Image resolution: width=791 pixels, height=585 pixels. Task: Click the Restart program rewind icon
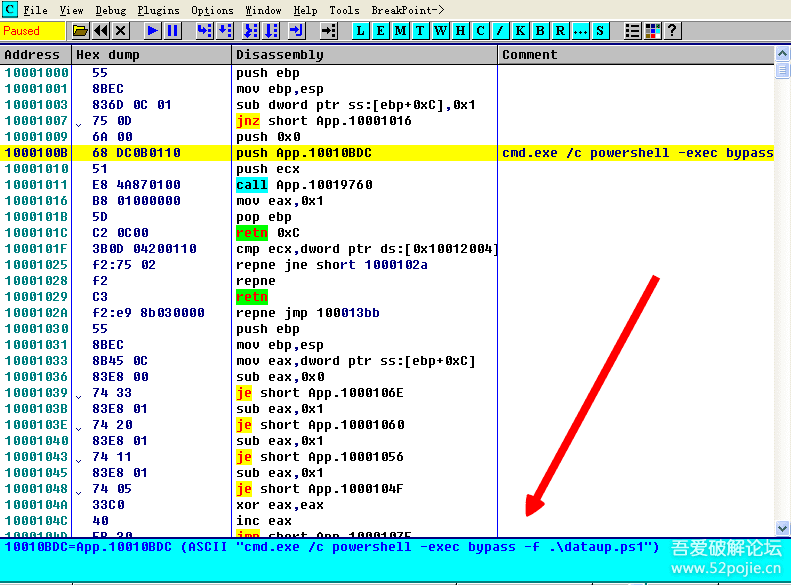click(101, 31)
